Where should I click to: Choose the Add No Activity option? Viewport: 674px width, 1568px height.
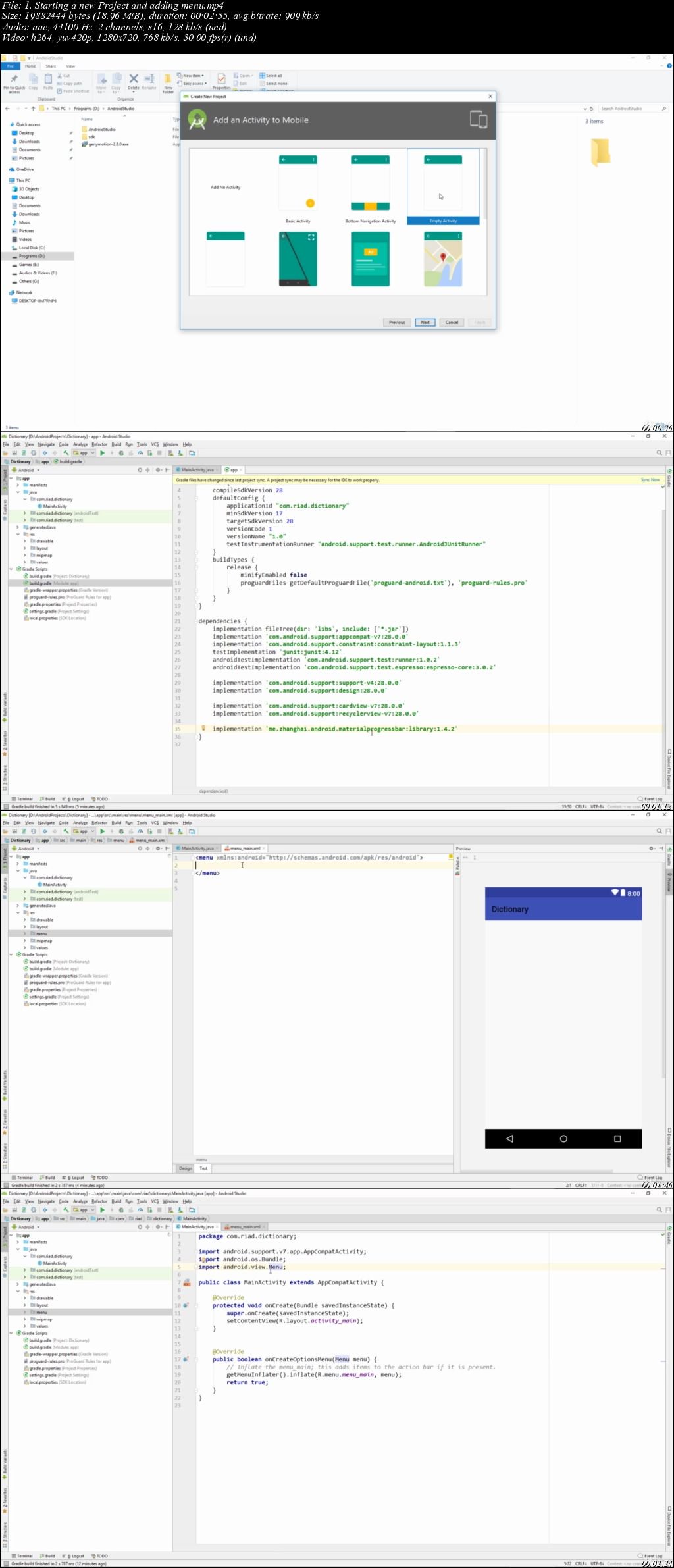[225, 187]
